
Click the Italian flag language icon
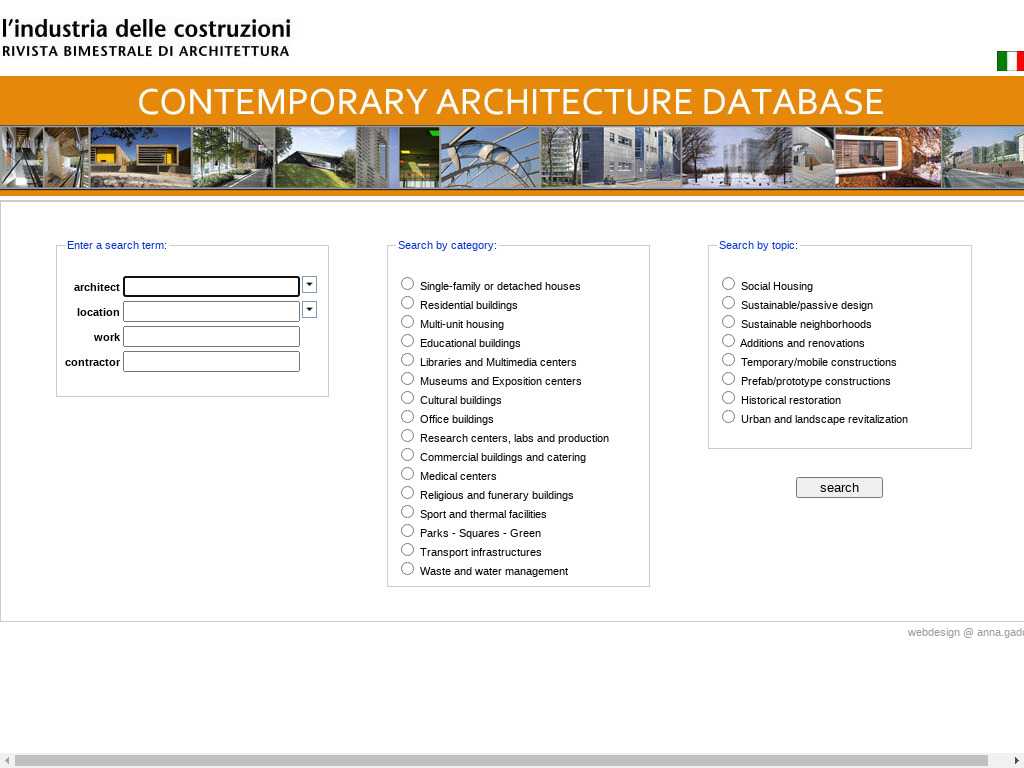coord(1009,61)
